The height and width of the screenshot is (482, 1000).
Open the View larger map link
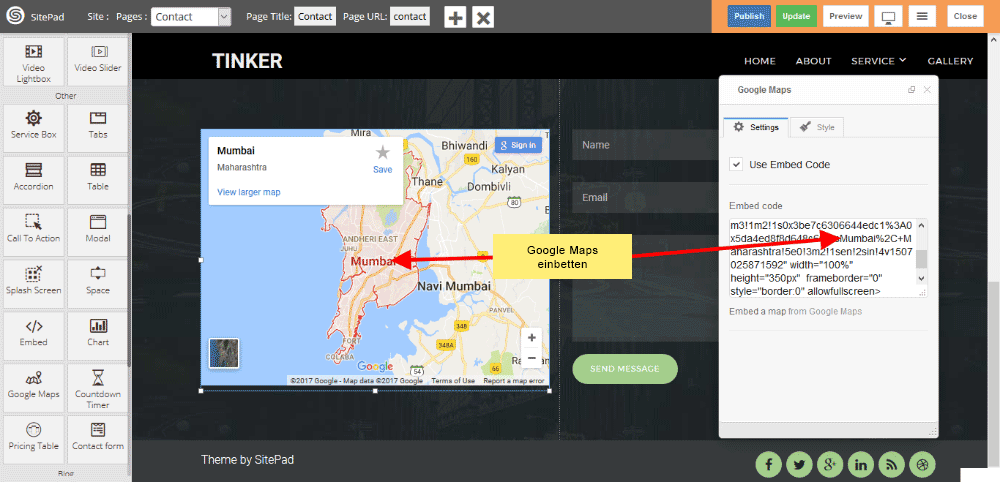(x=249, y=192)
